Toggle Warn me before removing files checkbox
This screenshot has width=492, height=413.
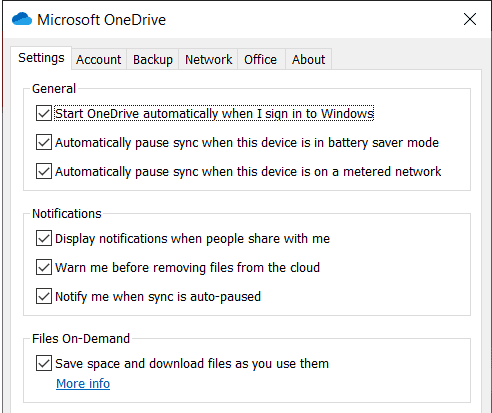coord(44,267)
